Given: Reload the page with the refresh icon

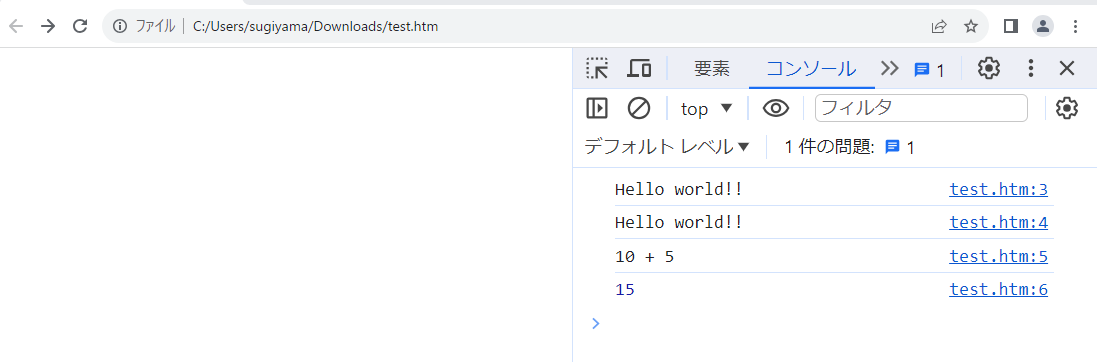Looking at the screenshot, I should click(80, 27).
